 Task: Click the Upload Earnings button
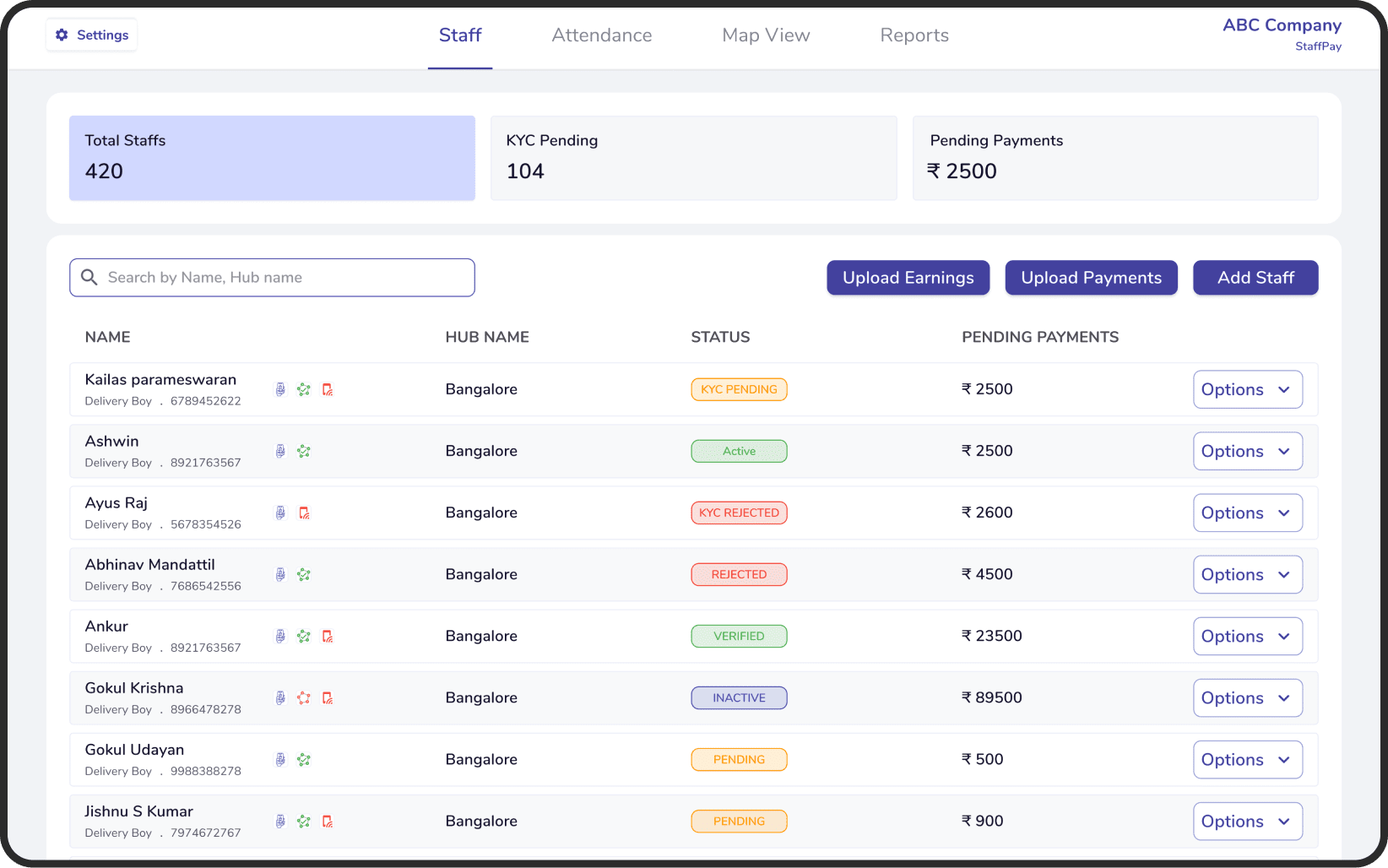click(x=908, y=277)
